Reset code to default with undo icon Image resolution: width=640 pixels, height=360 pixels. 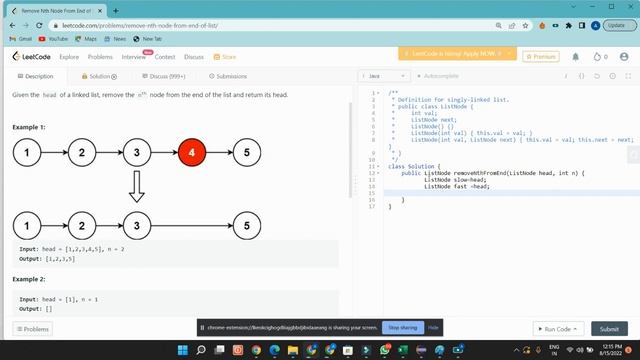pos(597,76)
